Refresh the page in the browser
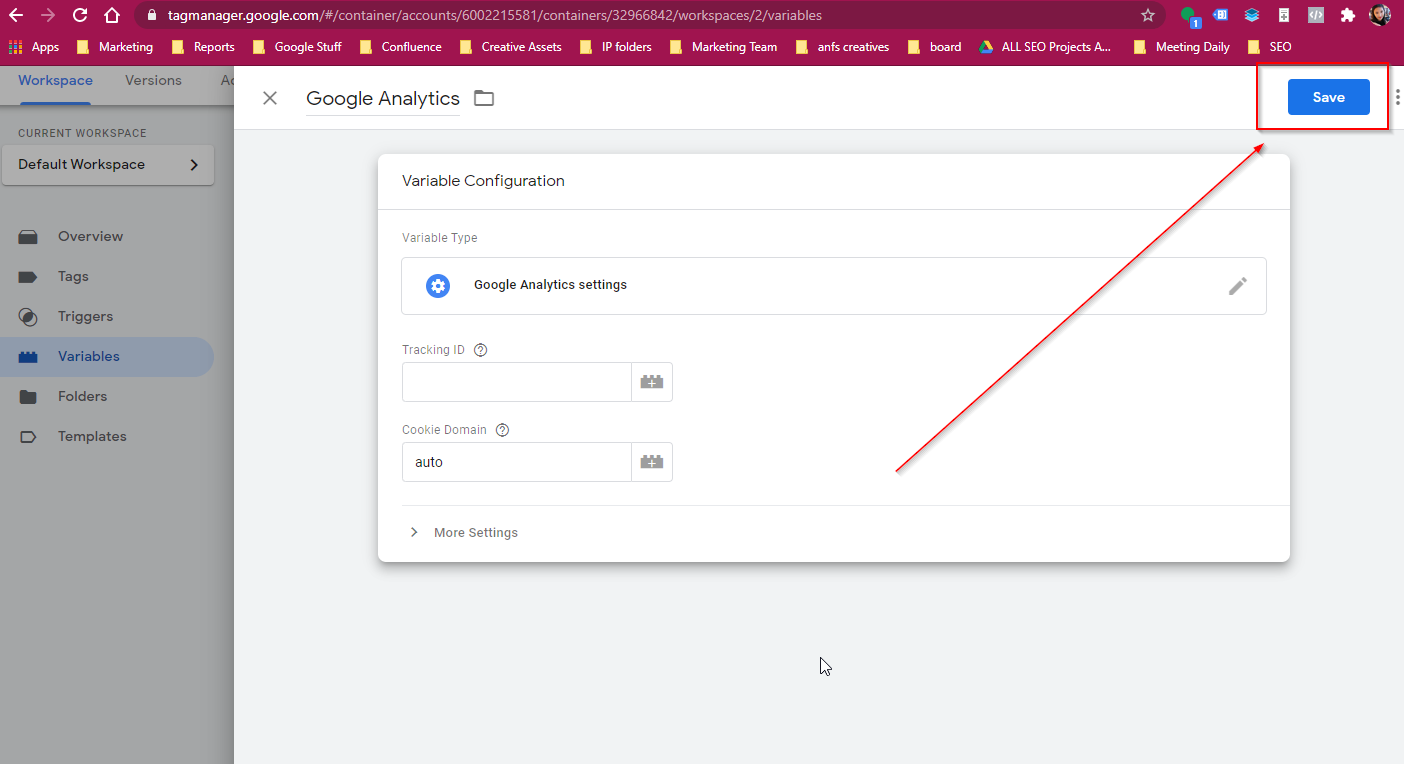The width and height of the screenshot is (1404, 764). pyautogui.click(x=79, y=15)
